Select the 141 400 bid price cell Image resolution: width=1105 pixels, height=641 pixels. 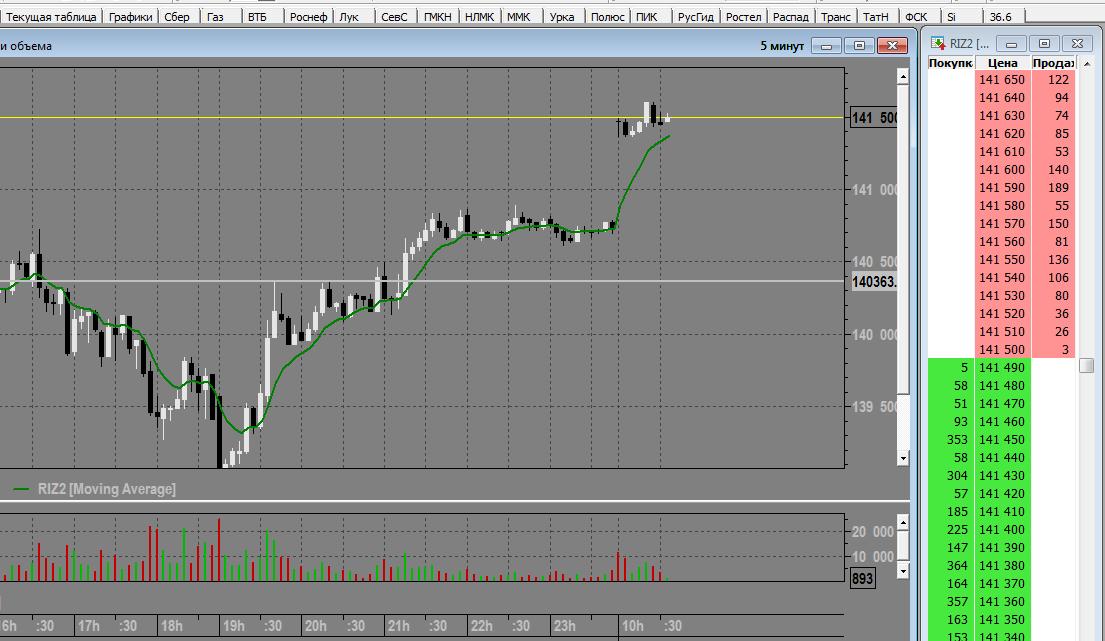(x=1002, y=530)
